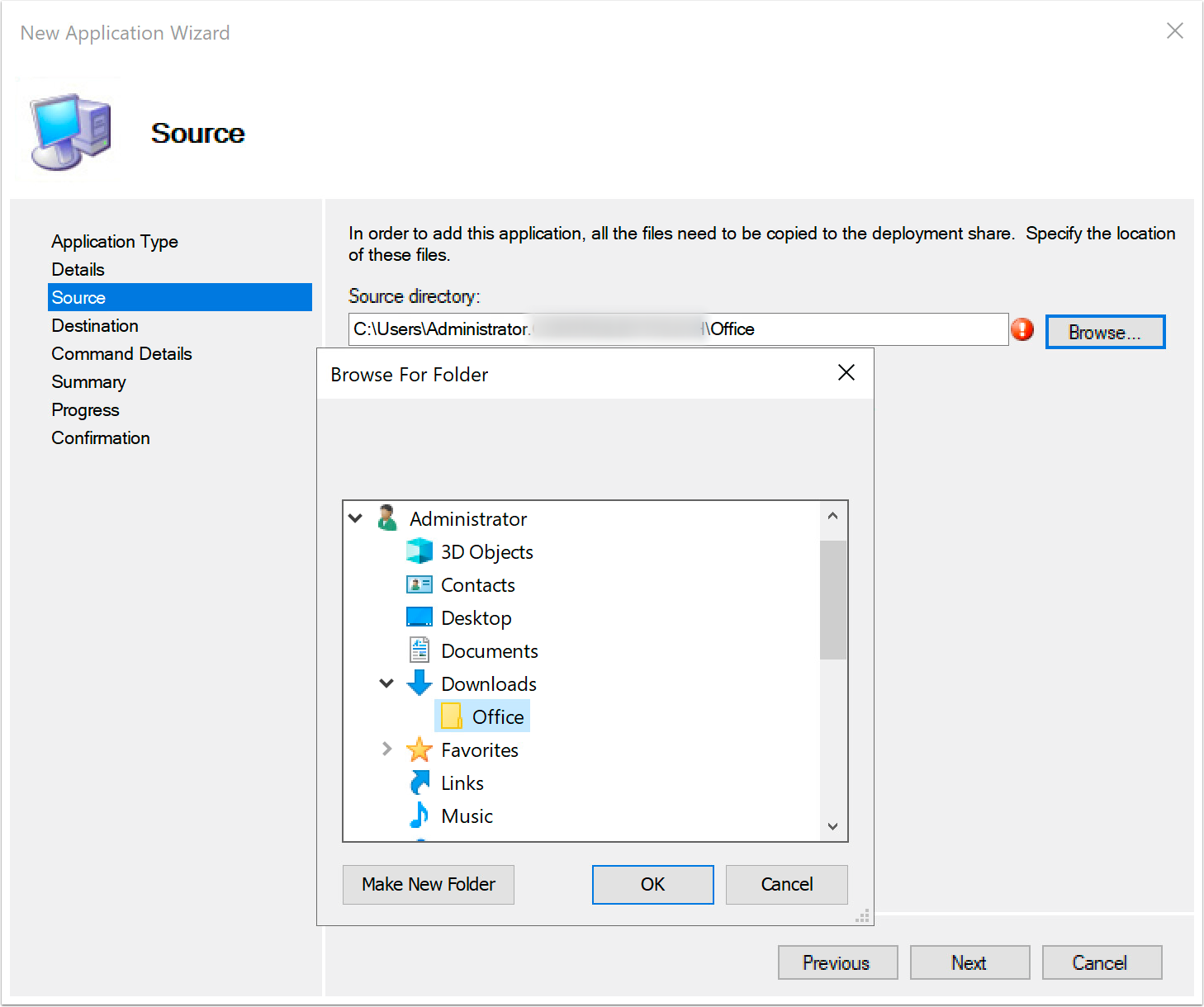Open the Contacts folder
This screenshot has width=1204, height=1007.
[x=420, y=584]
